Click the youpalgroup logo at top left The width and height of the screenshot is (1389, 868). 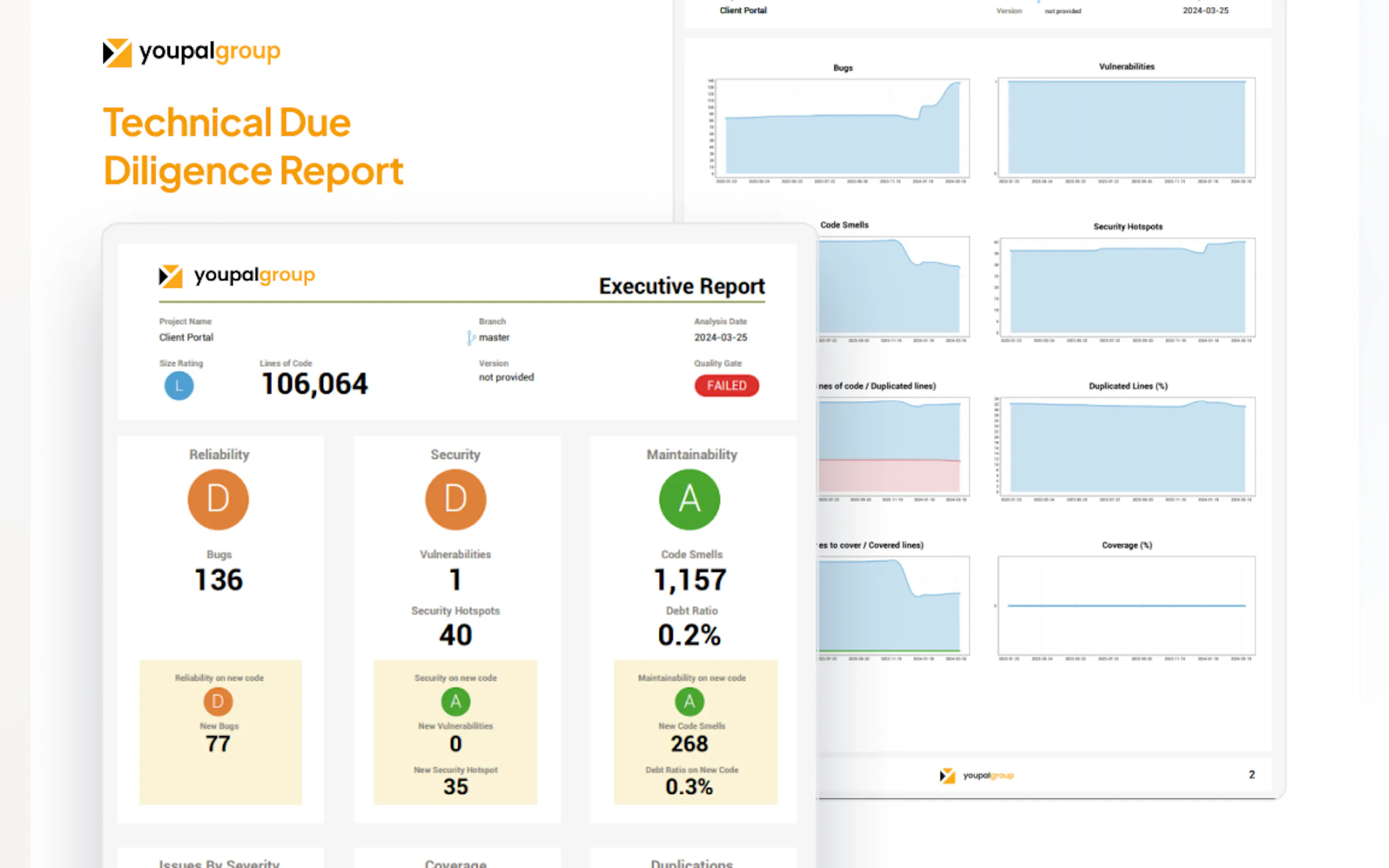pyautogui.click(x=191, y=52)
